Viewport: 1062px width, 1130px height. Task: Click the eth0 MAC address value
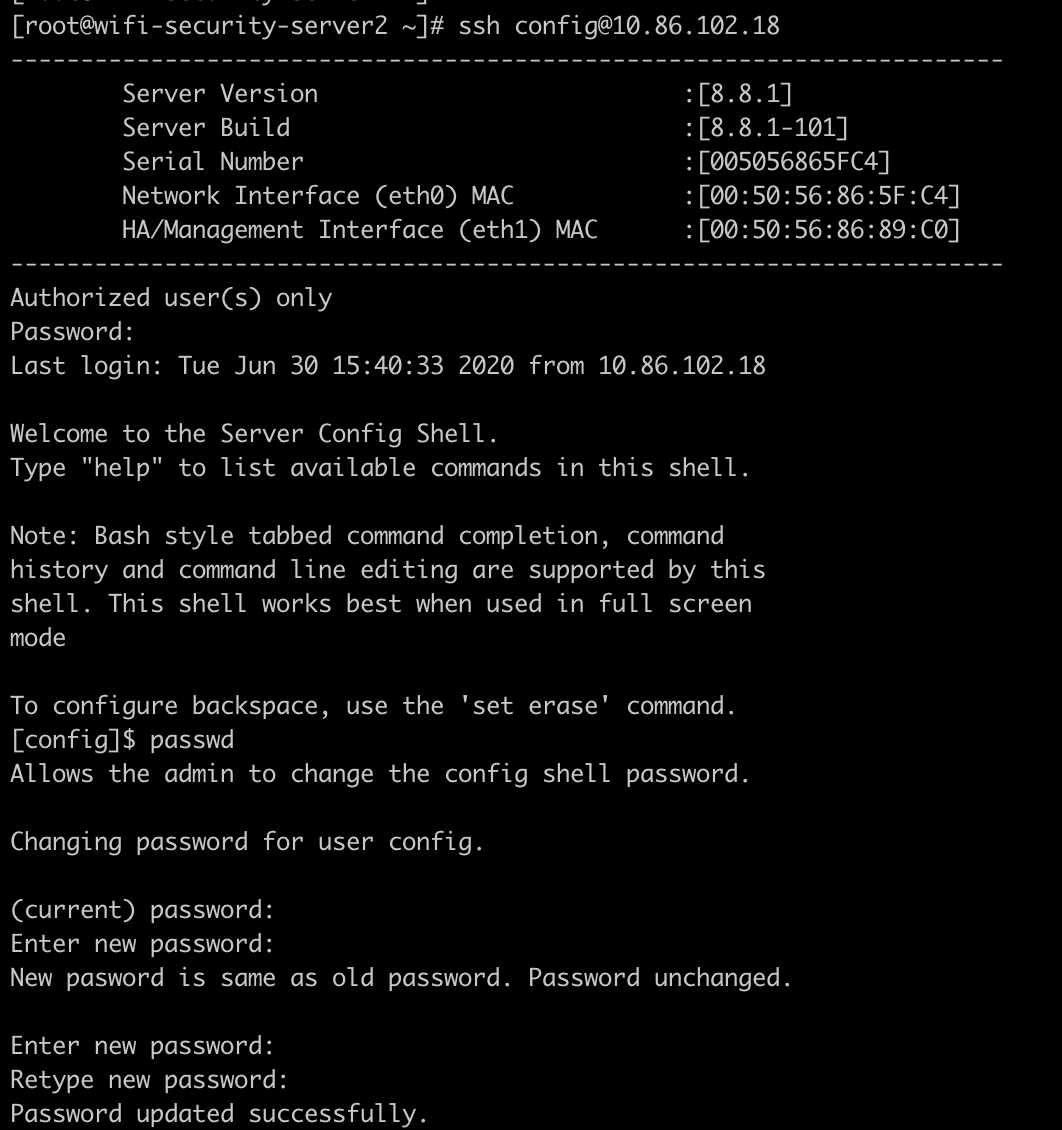(x=829, y=196)
